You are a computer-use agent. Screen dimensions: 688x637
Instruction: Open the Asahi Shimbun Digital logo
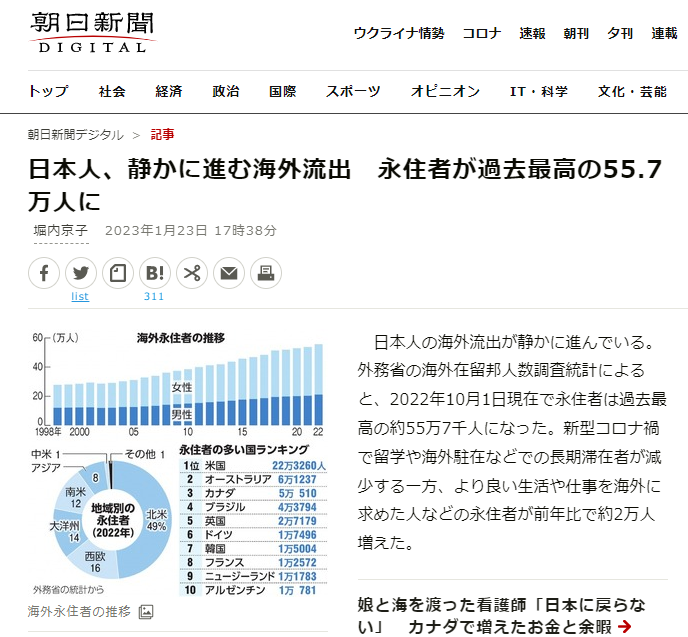[92, 31]
